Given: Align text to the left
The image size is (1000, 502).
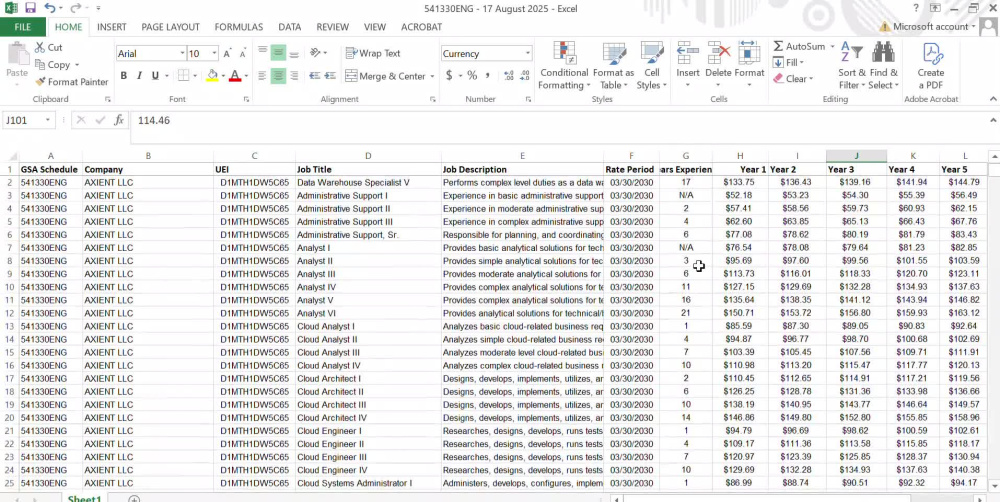Looking at the screenshot, I should pyautogui.click(x=262, y=76).
